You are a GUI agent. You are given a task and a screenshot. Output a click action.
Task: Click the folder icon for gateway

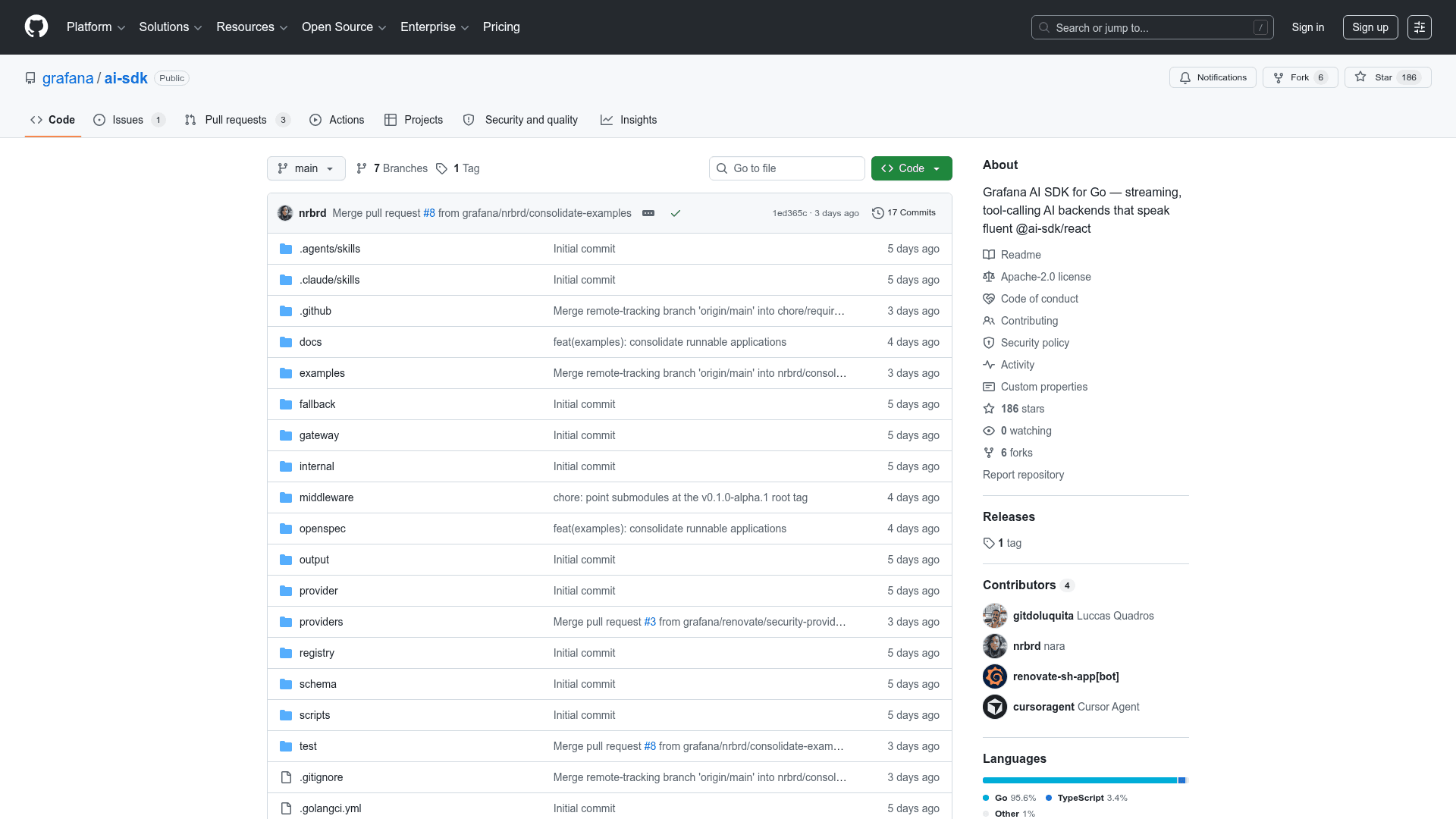coord(286,435)
